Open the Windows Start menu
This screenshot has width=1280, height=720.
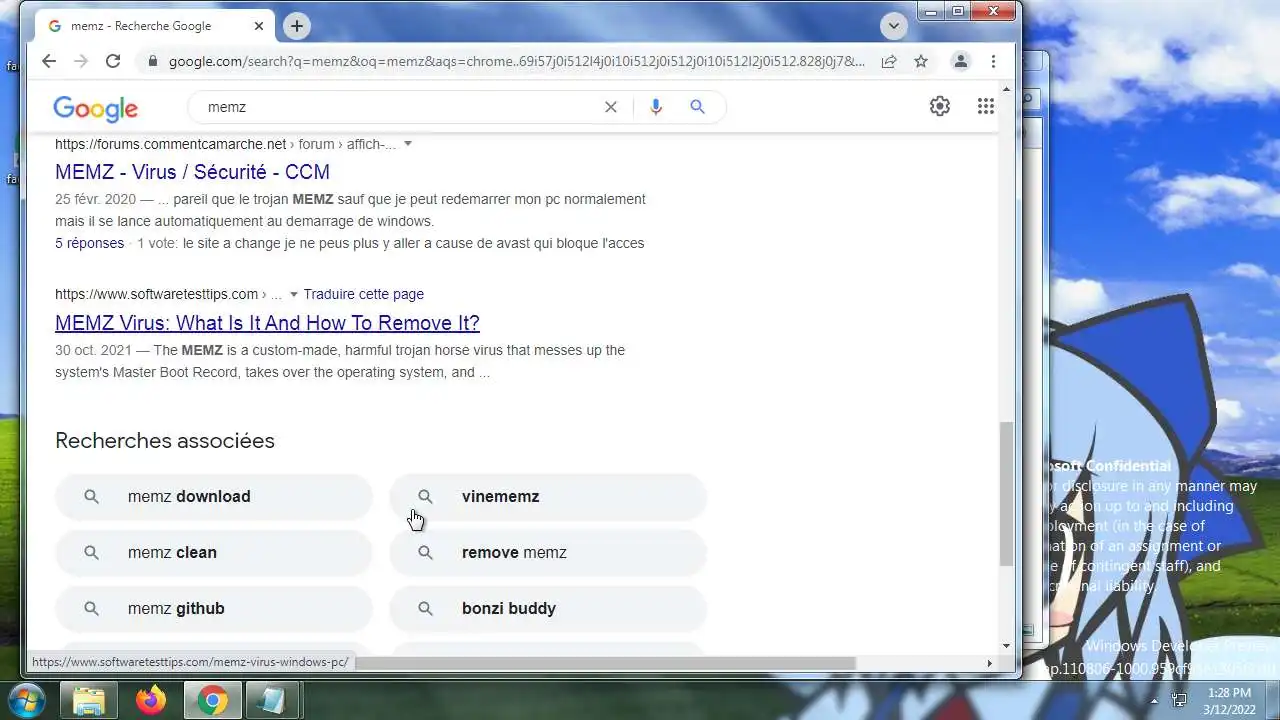point(25,700)
